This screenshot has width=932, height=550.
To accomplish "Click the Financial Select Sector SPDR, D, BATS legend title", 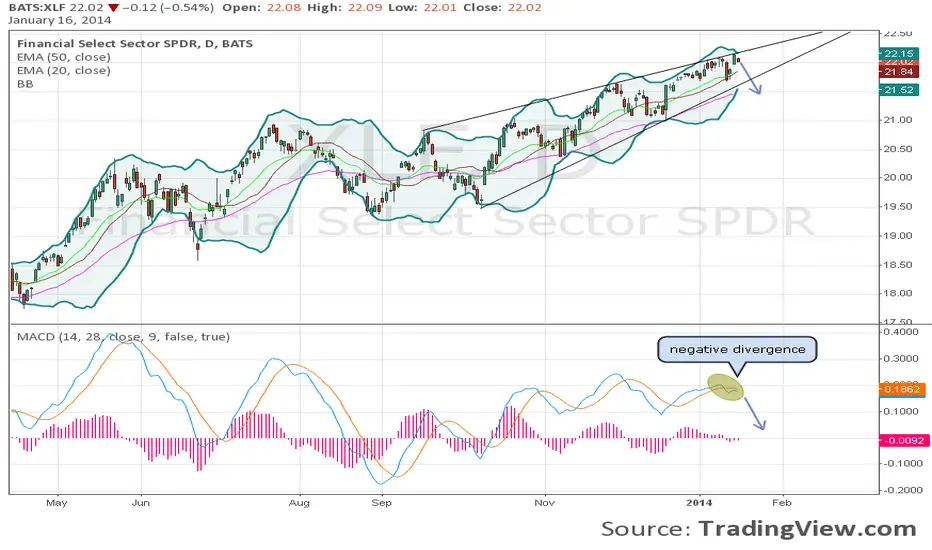I will (x=135, y=43).
